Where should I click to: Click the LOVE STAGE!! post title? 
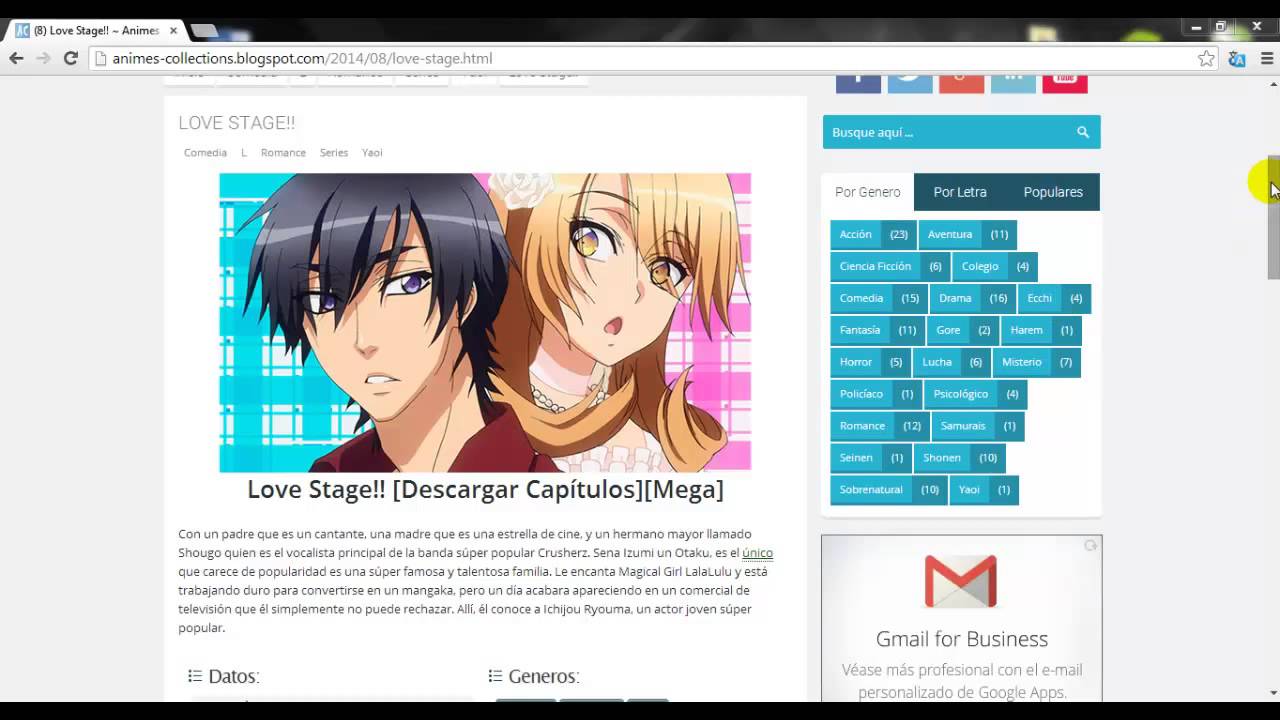point(237,123)
